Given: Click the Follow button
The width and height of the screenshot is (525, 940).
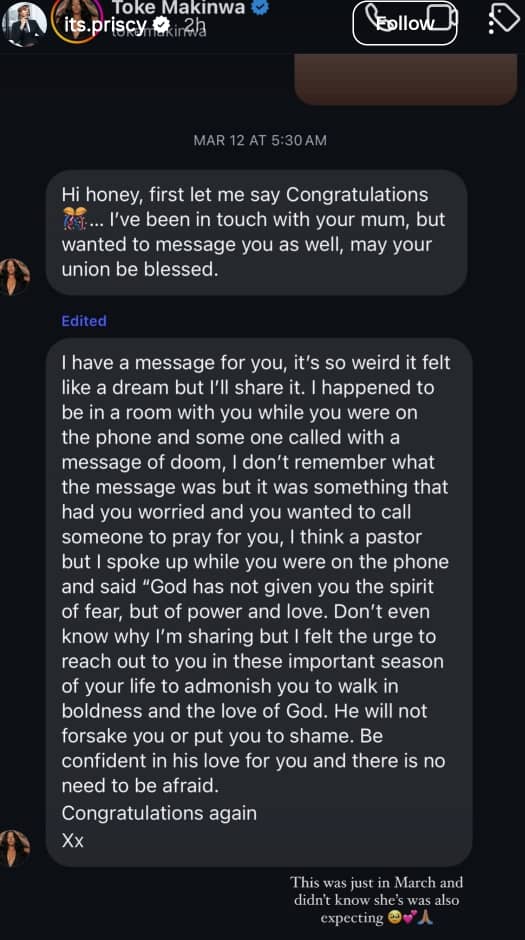Looking at the screenshot, I should click(x=405, y=23).
